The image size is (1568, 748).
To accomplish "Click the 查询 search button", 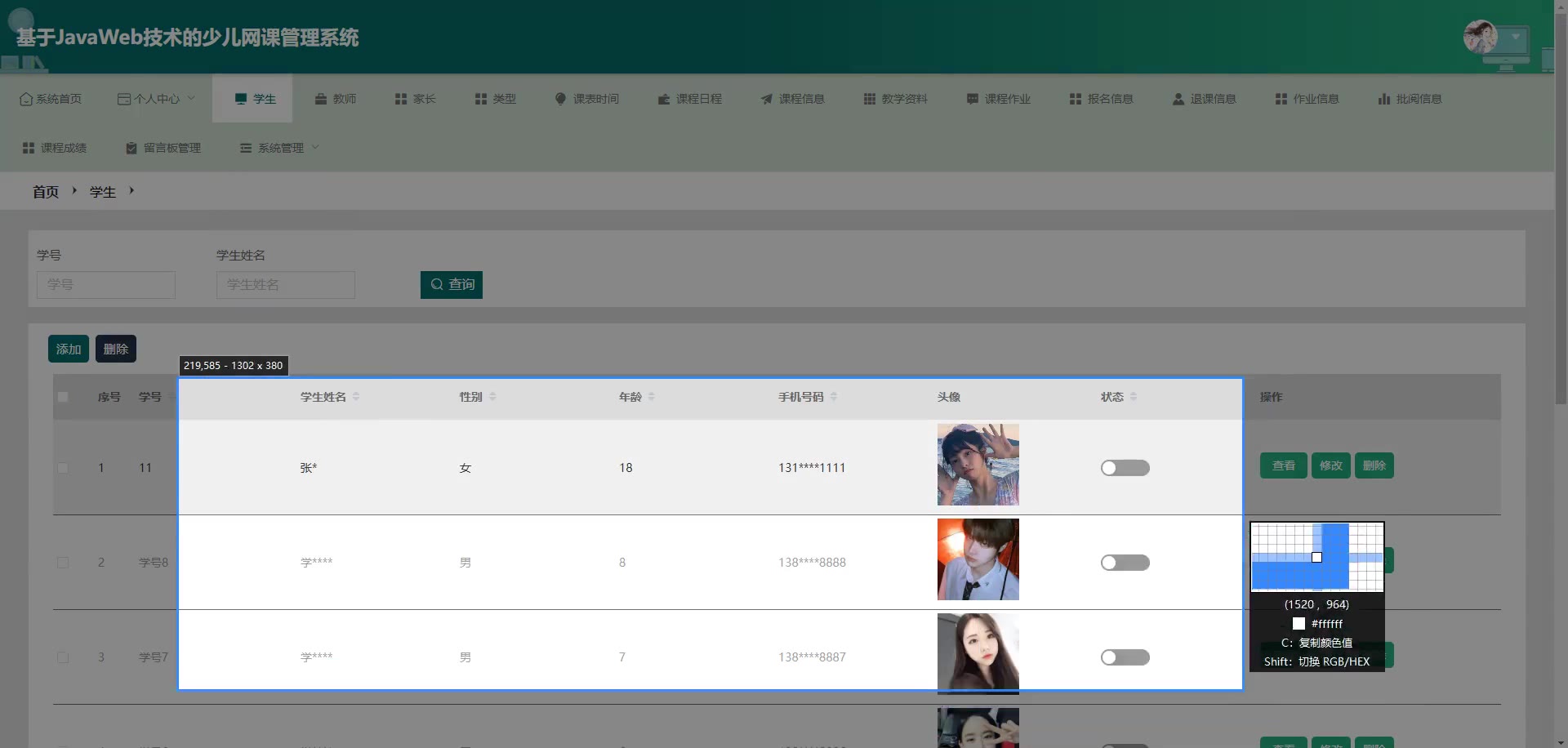I will 452,284.
